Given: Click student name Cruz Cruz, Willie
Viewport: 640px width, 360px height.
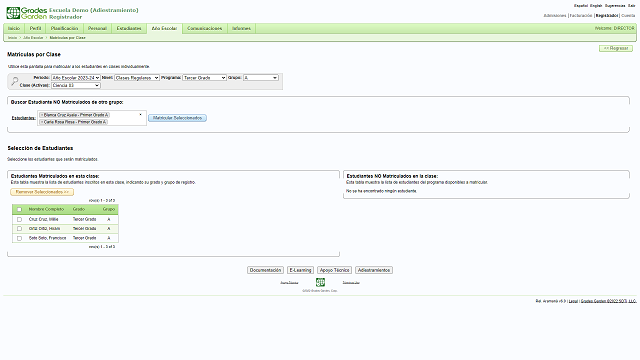Looking at the screenshot, I should [43, 219].
